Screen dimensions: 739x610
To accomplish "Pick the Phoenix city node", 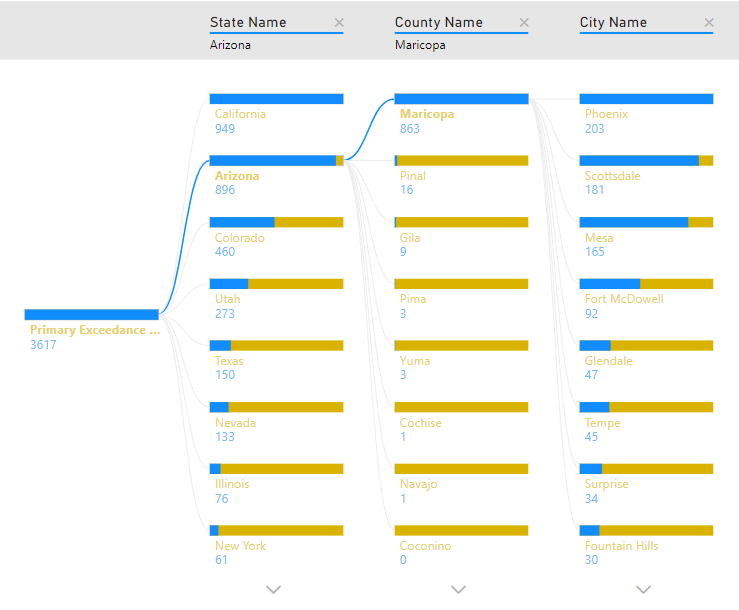I will click(x=646, y=99).
